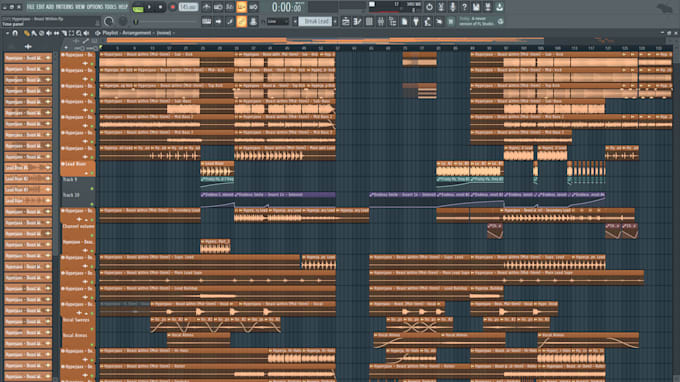Open the ADD menu

tap(50, 7)
